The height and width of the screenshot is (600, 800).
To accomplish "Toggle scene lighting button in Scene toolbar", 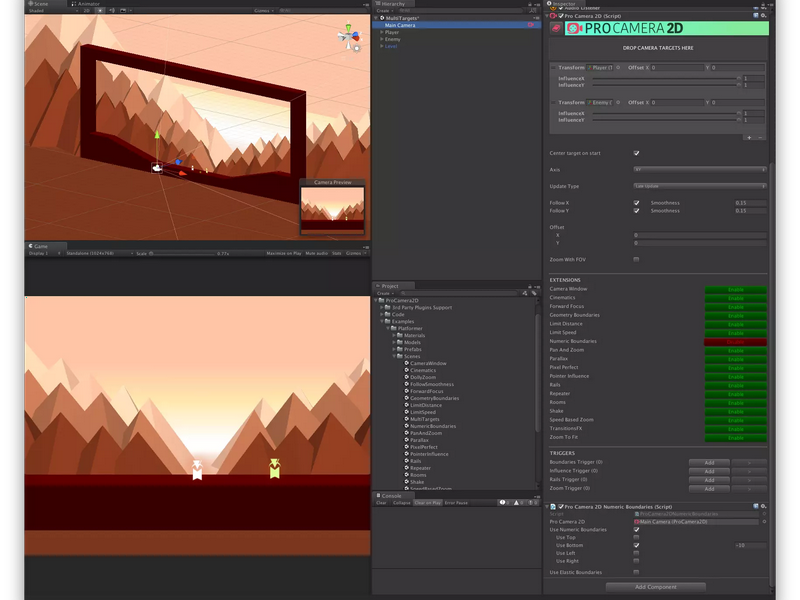I will pyautogui.click(x=100, y=10).
